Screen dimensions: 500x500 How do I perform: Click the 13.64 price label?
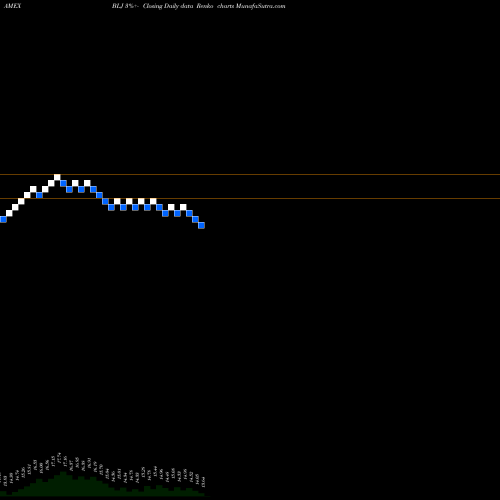click(x=203, y=481)
